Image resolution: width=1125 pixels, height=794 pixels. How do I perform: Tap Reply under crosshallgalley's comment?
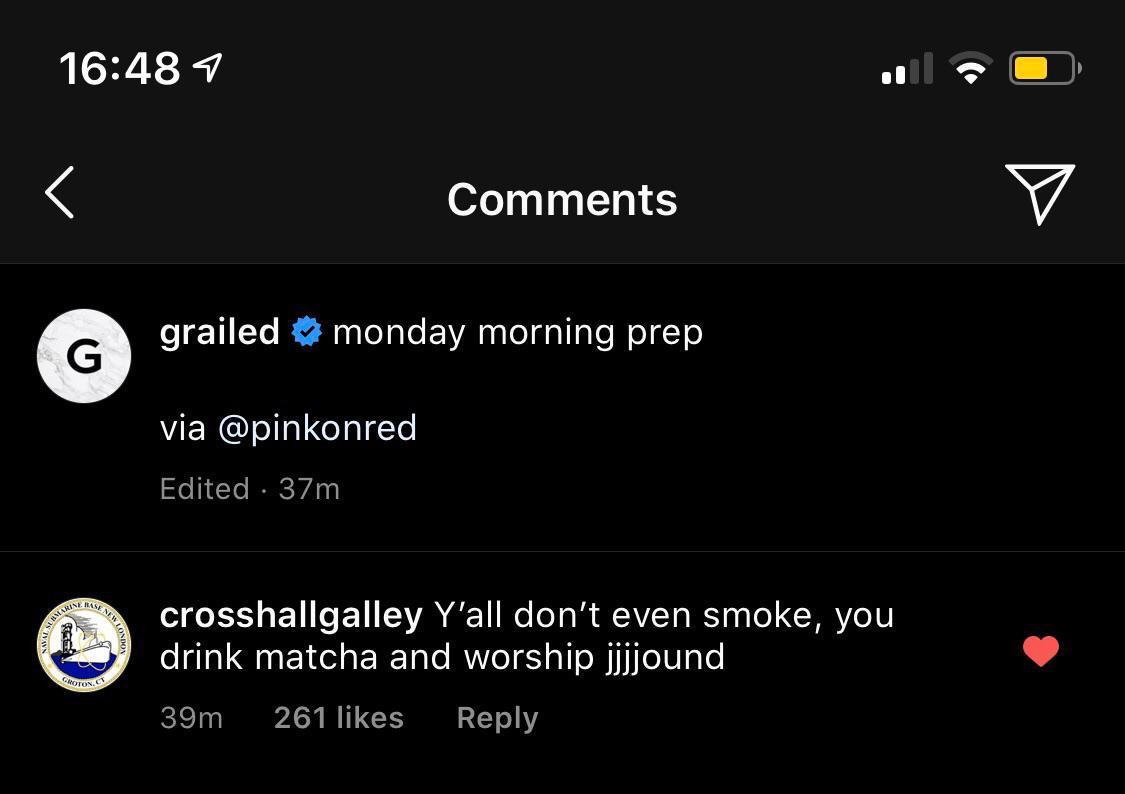pyautogui.click(x=496, y=717)
